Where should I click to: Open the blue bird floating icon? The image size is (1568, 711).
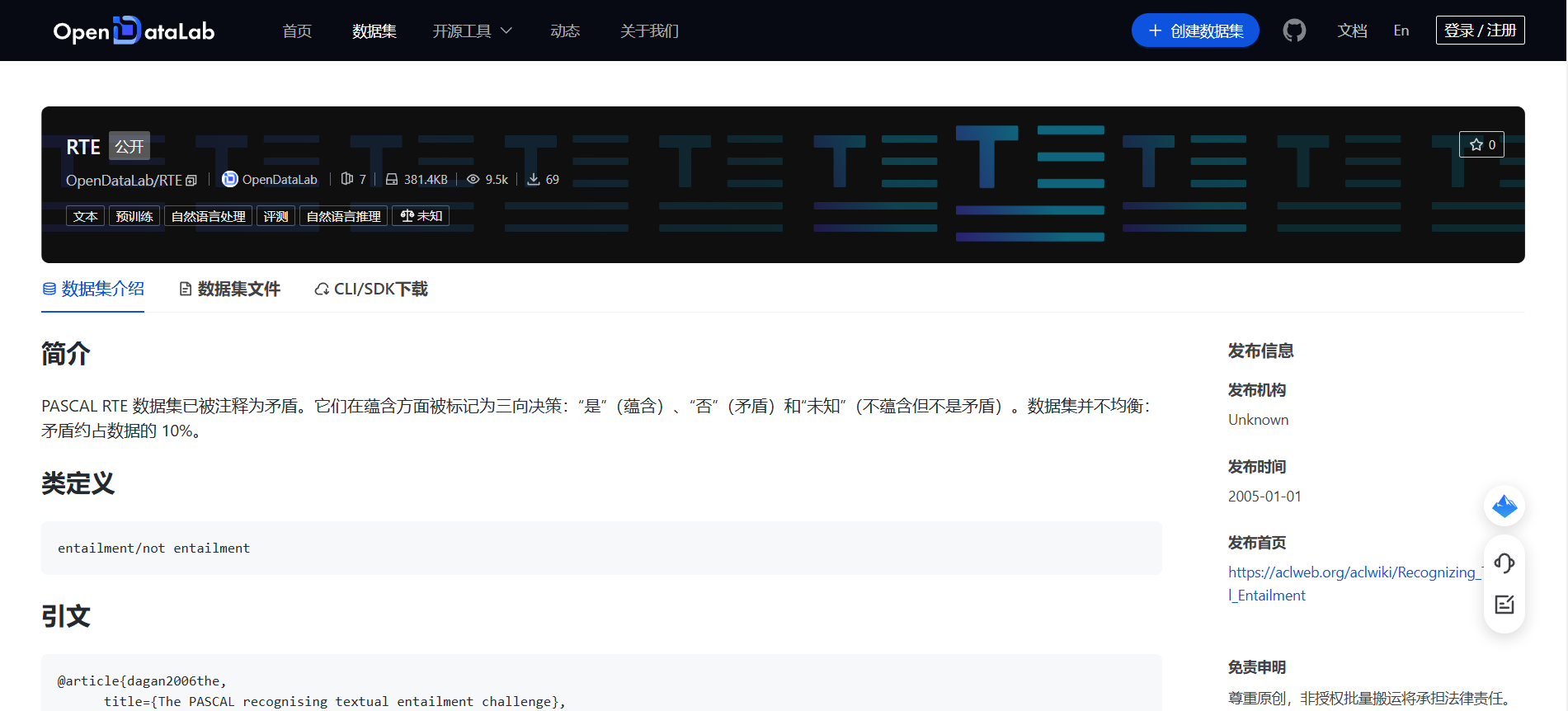click(x=1504, y=506)
